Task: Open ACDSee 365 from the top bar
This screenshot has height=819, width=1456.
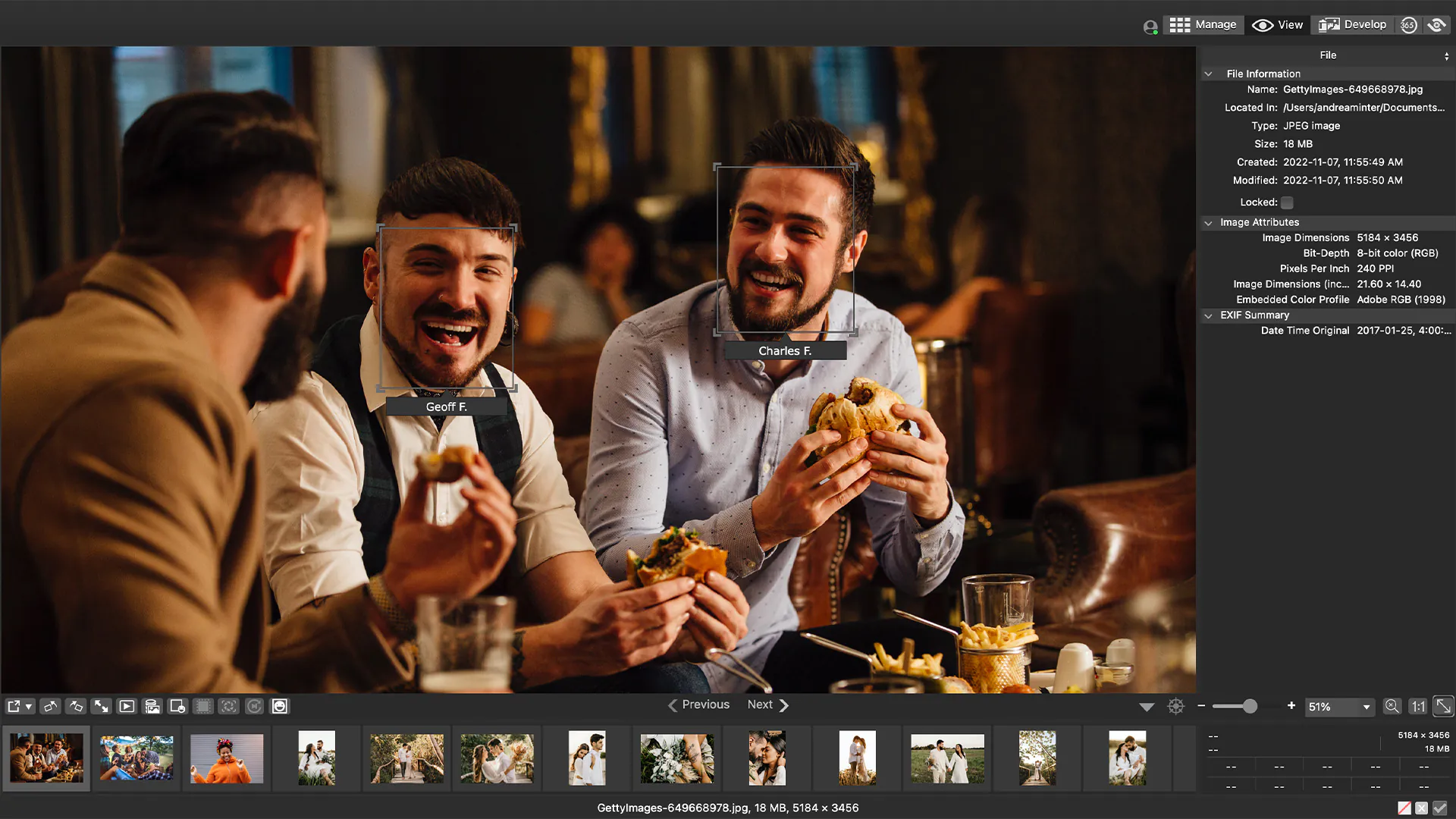Action: [x=1409, y=24]
